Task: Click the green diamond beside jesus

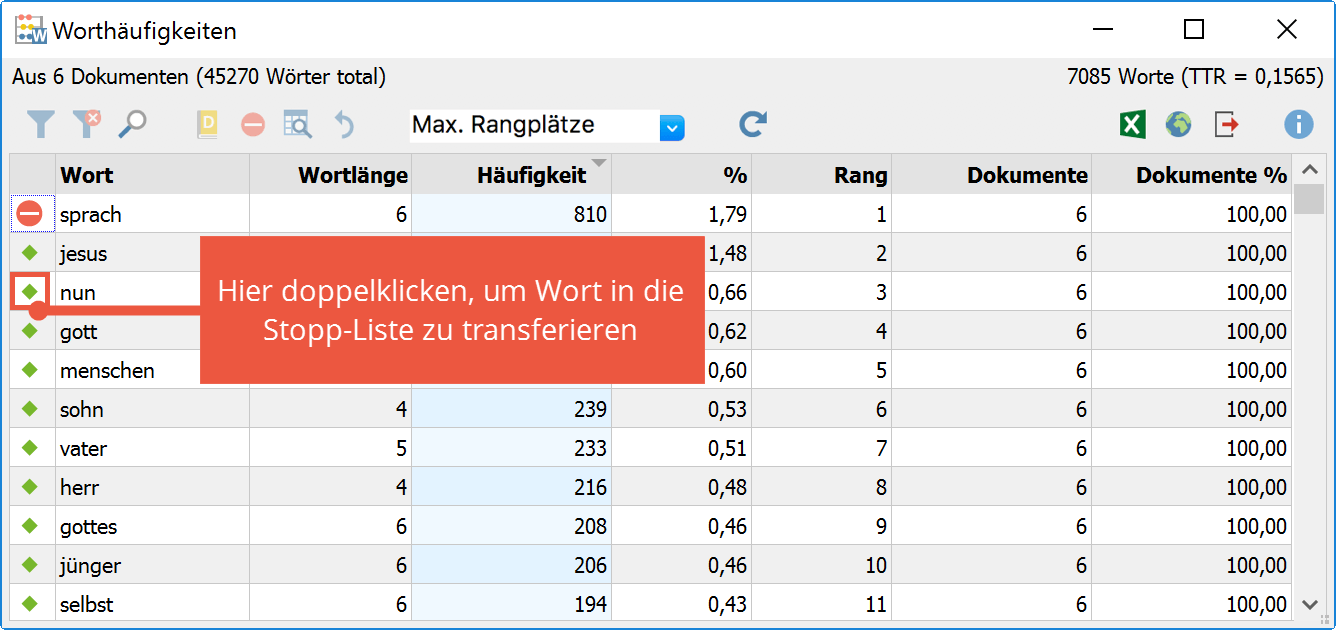Action: click(x=30, y=252)
